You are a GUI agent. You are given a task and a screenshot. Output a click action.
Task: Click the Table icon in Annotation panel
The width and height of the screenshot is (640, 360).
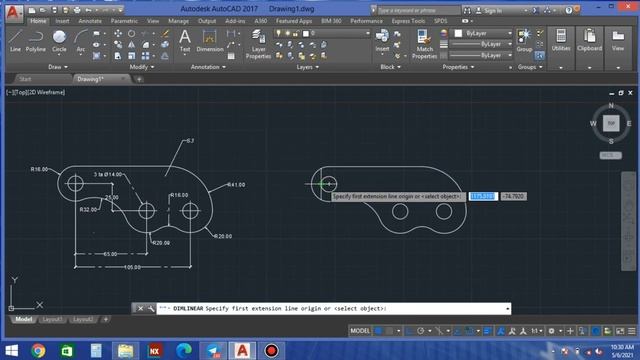[231, 56]
